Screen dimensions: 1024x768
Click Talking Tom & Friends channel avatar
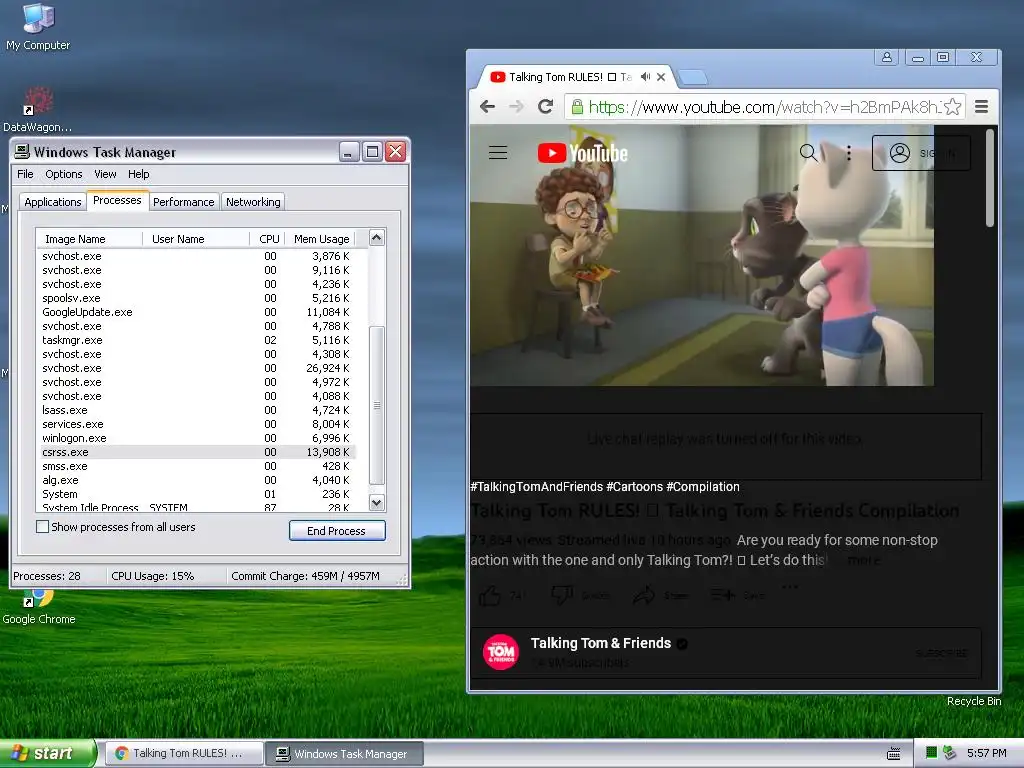coord(501,652)
